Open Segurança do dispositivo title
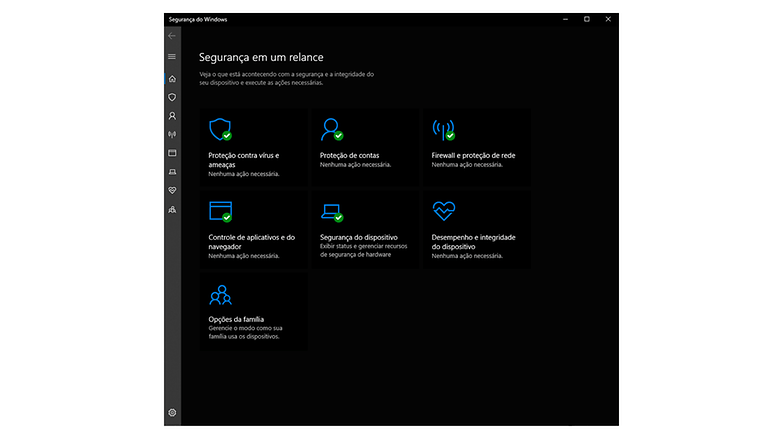The width and height of the screenshot is (782, 440). pyautogui.click(x=359, y=237)
